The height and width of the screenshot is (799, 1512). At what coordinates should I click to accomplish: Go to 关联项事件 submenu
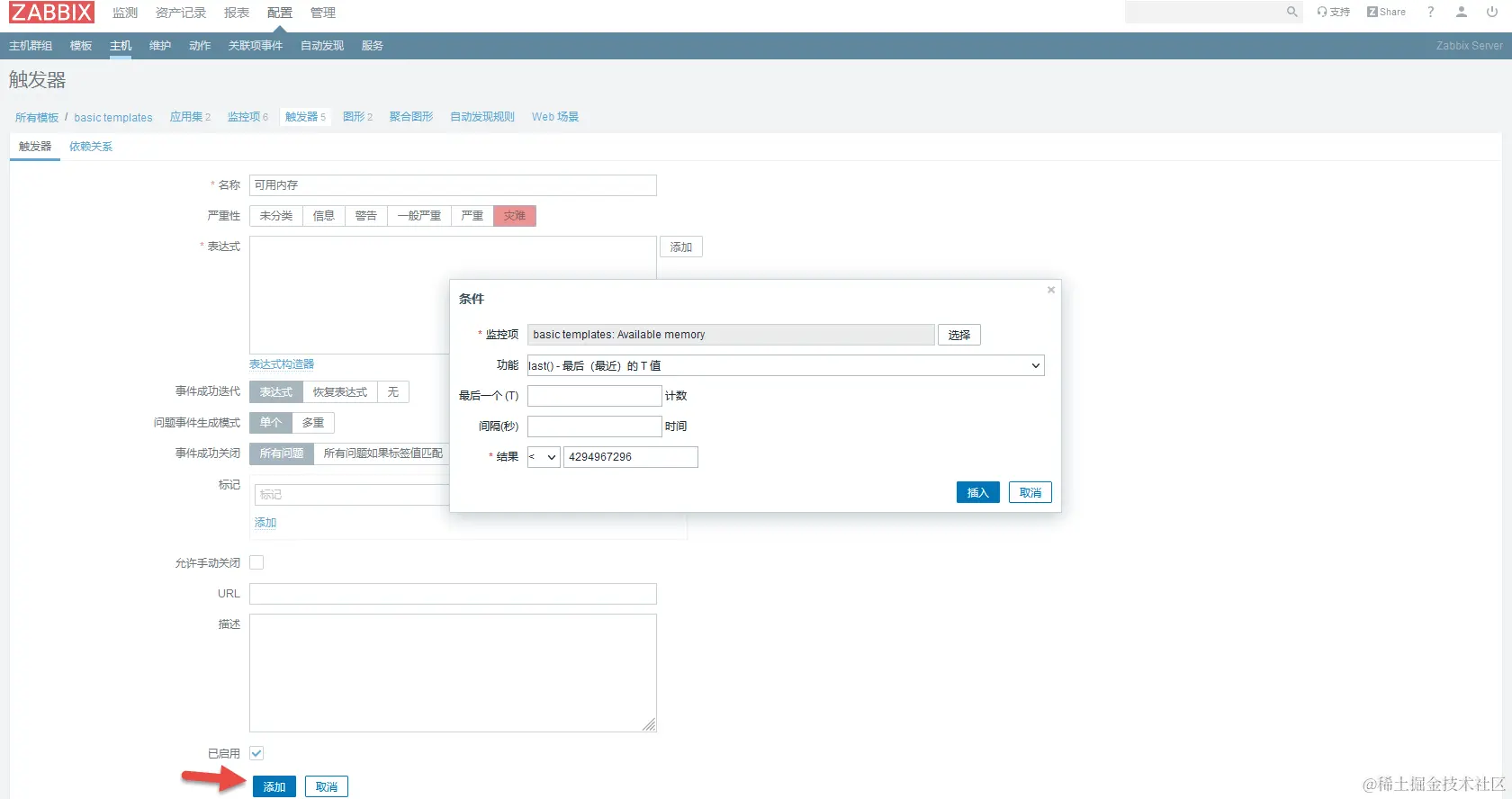click(x=256, y=46)
